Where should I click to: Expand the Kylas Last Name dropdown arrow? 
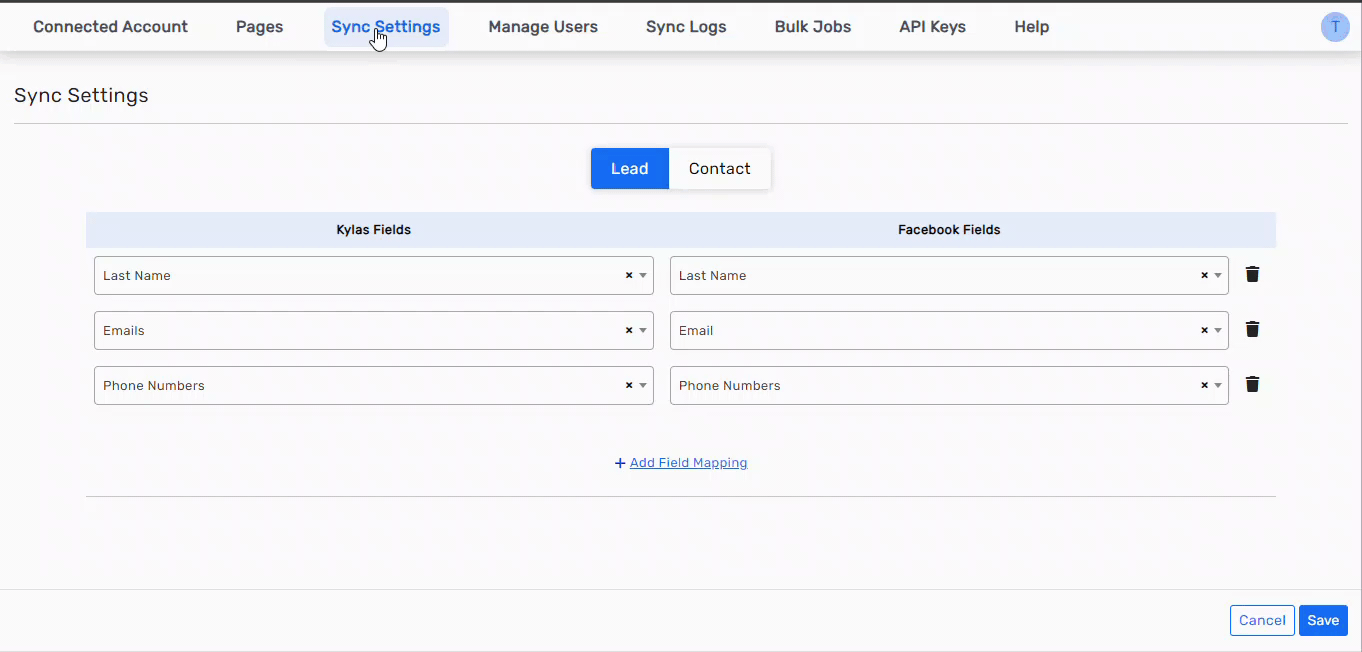point(643,276)
